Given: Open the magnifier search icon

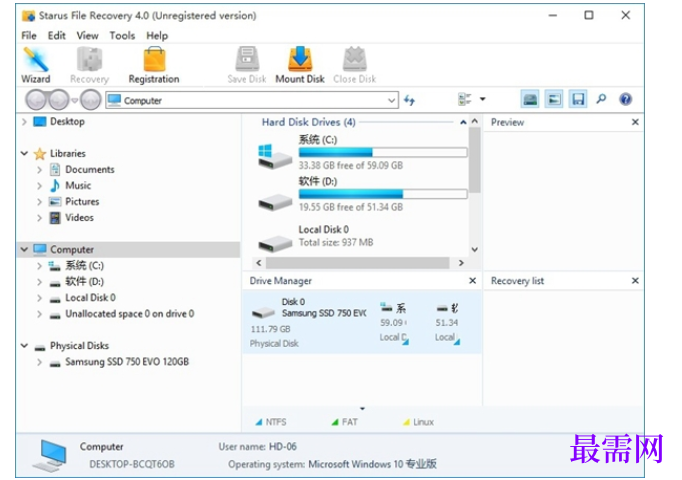Looking at the screenshot, I should click(x=601, y=100).
